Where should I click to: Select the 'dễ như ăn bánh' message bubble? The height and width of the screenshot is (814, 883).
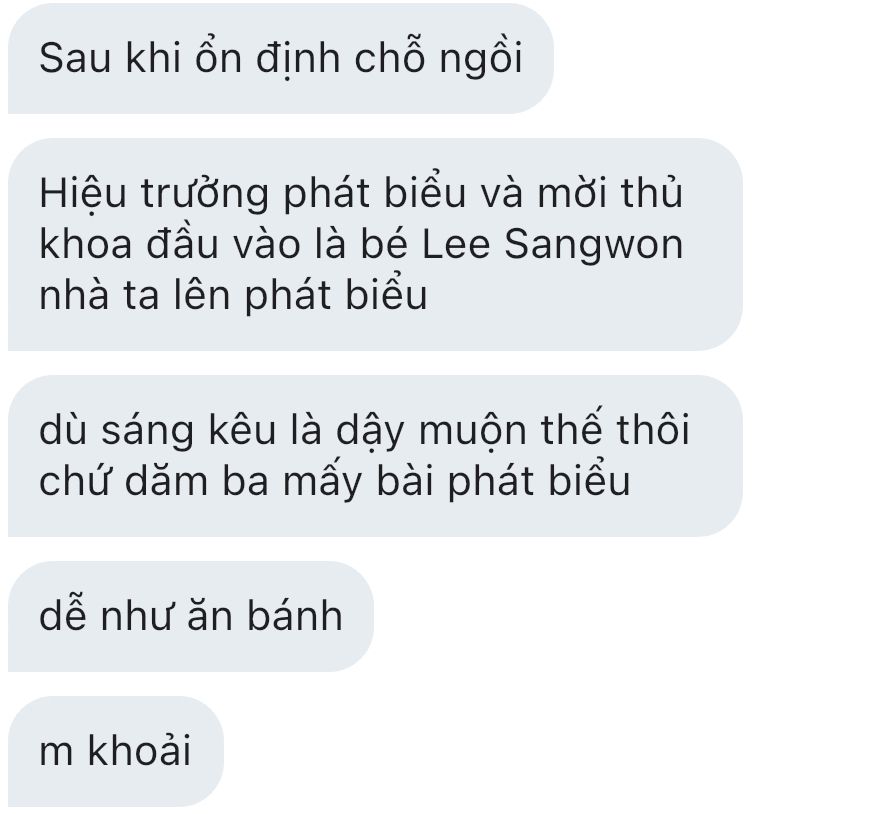[191, 616]
